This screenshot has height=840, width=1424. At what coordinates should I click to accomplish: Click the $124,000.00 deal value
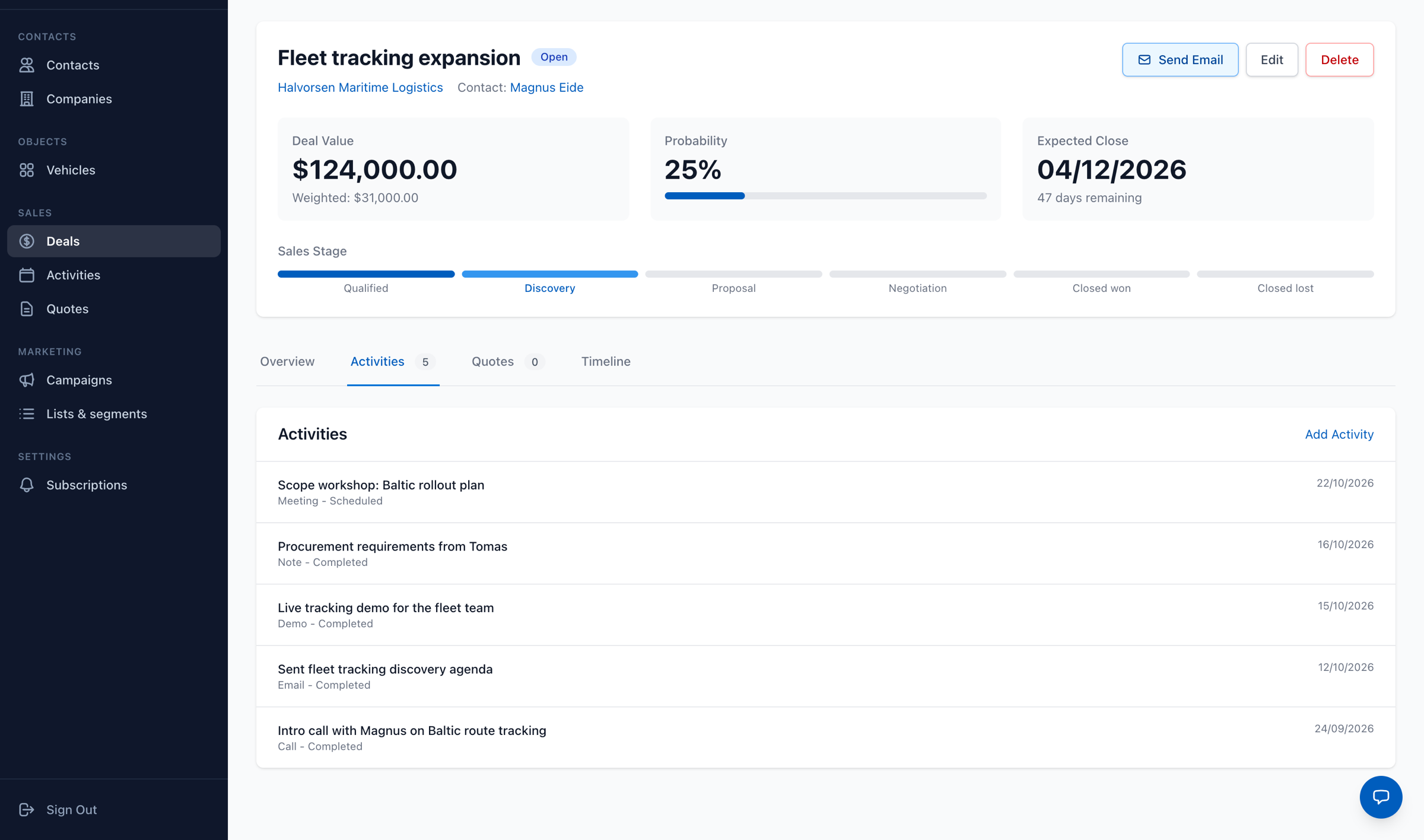(x=374, y=170)
